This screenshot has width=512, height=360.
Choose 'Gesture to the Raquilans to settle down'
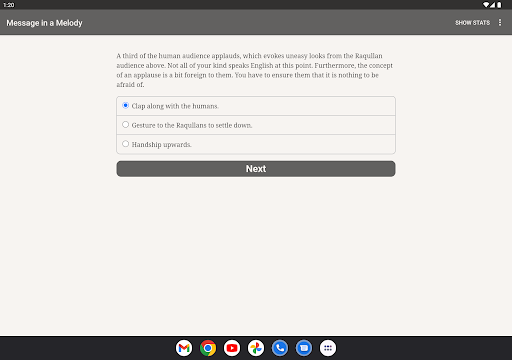point(125,125)
